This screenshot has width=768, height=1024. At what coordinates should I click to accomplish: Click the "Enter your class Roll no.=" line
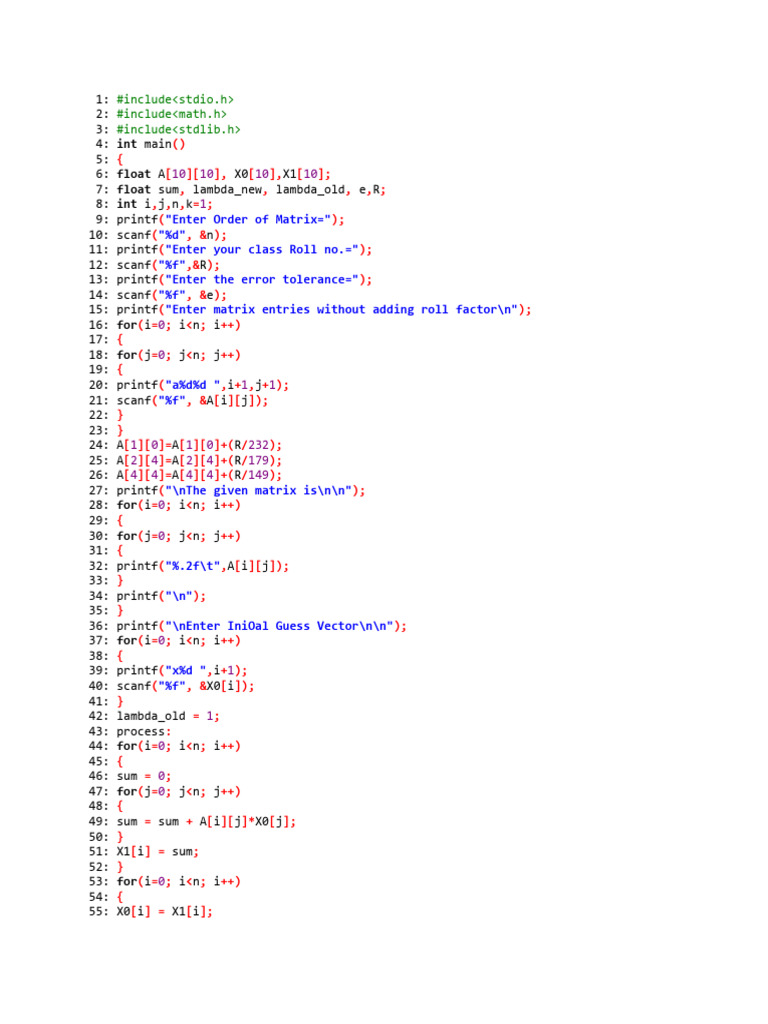tap(244, 249)
